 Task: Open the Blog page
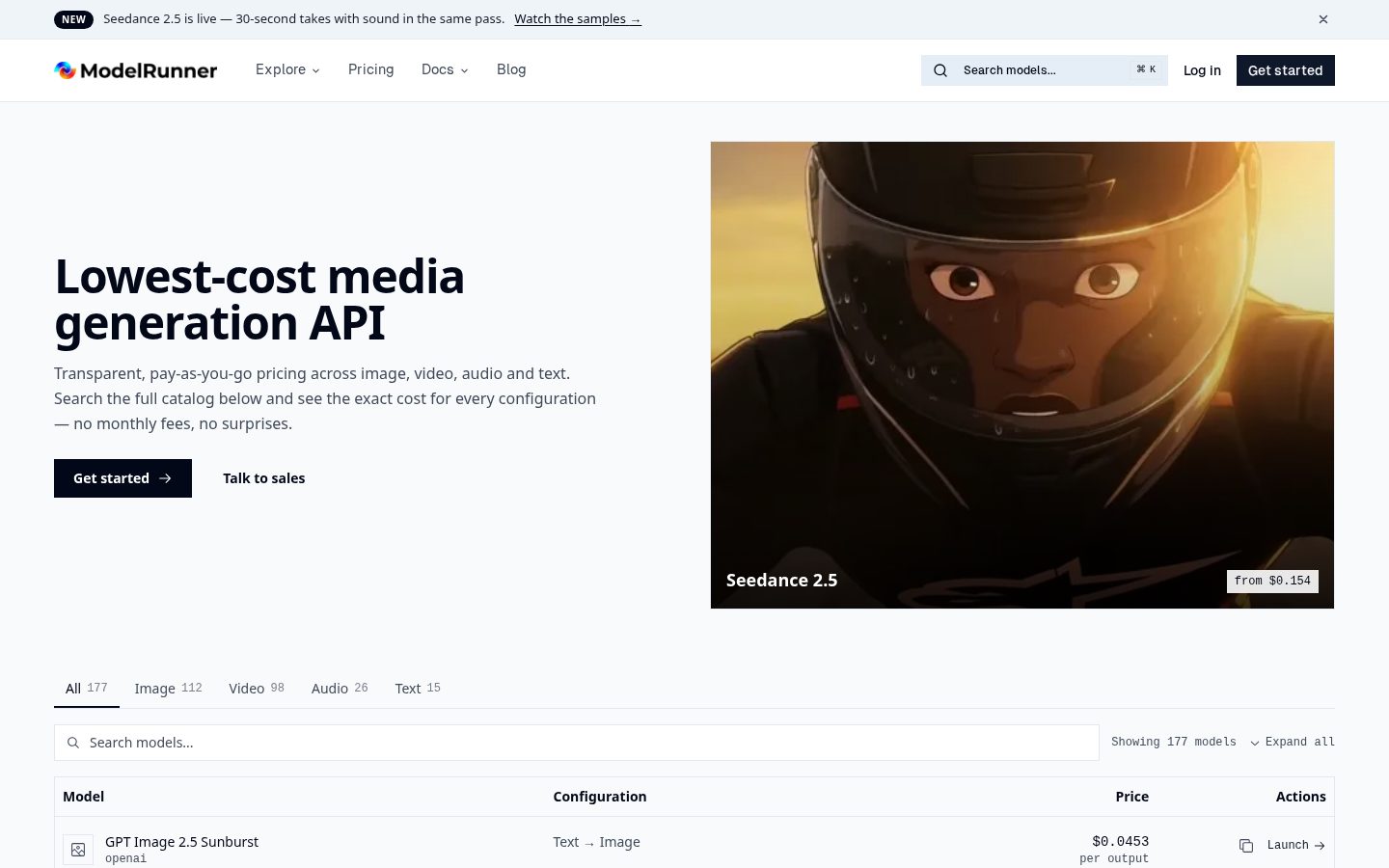pos(511,69)
